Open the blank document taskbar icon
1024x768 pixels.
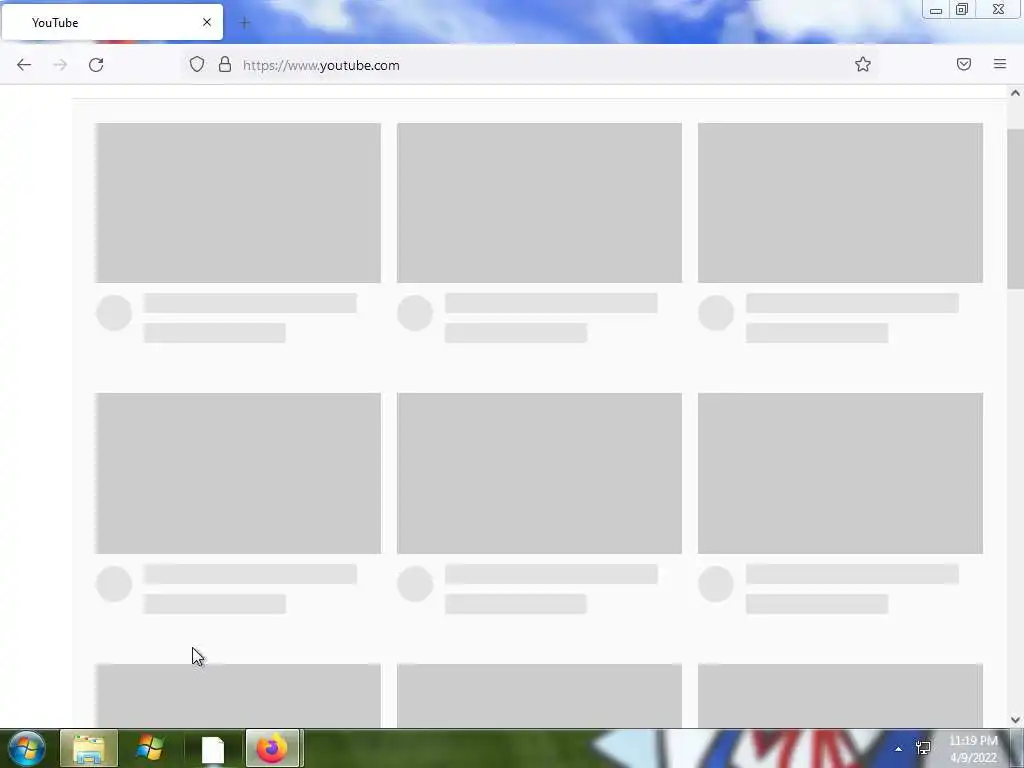click(x=213, y=748)
